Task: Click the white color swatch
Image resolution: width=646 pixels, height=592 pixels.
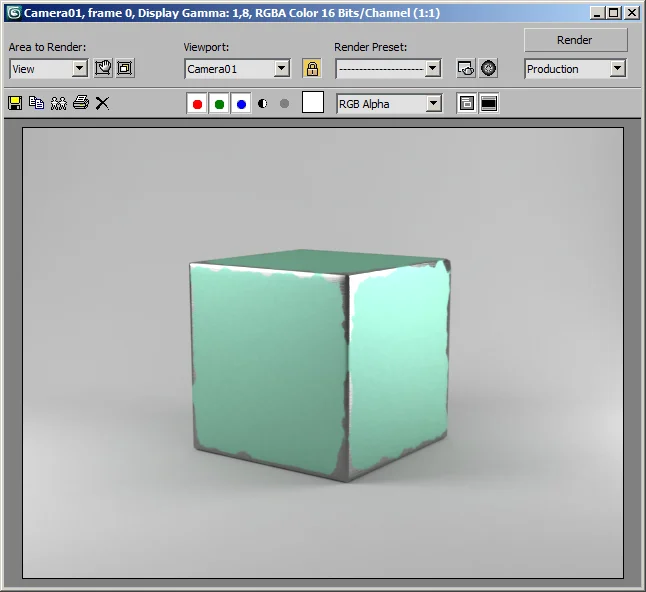Action: click(x=313, y=102)
